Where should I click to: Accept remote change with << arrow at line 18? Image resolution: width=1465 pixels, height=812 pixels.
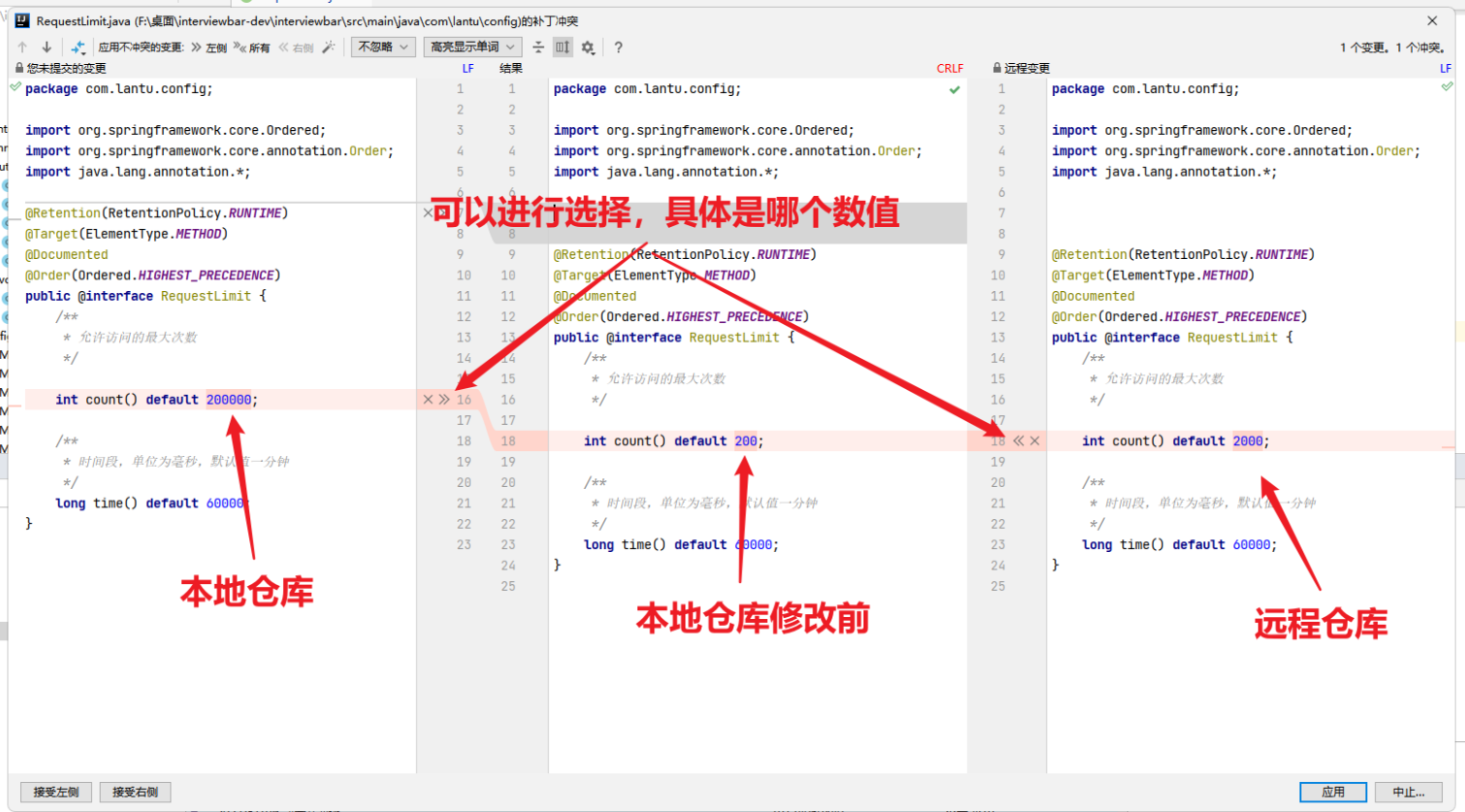1019,440
